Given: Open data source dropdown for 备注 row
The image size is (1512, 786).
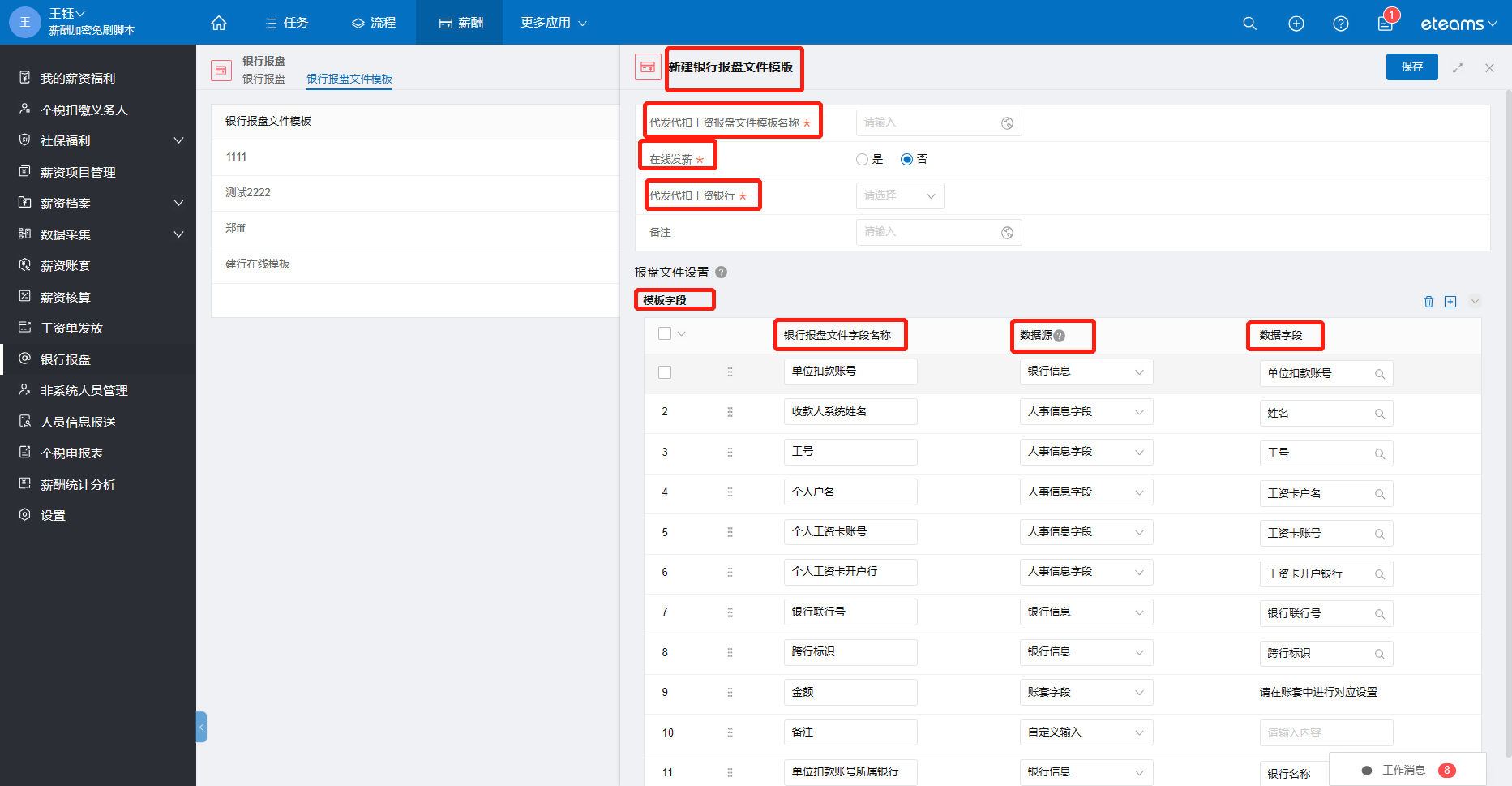Looking at the screenshot, I should (x=1086, y=732).
